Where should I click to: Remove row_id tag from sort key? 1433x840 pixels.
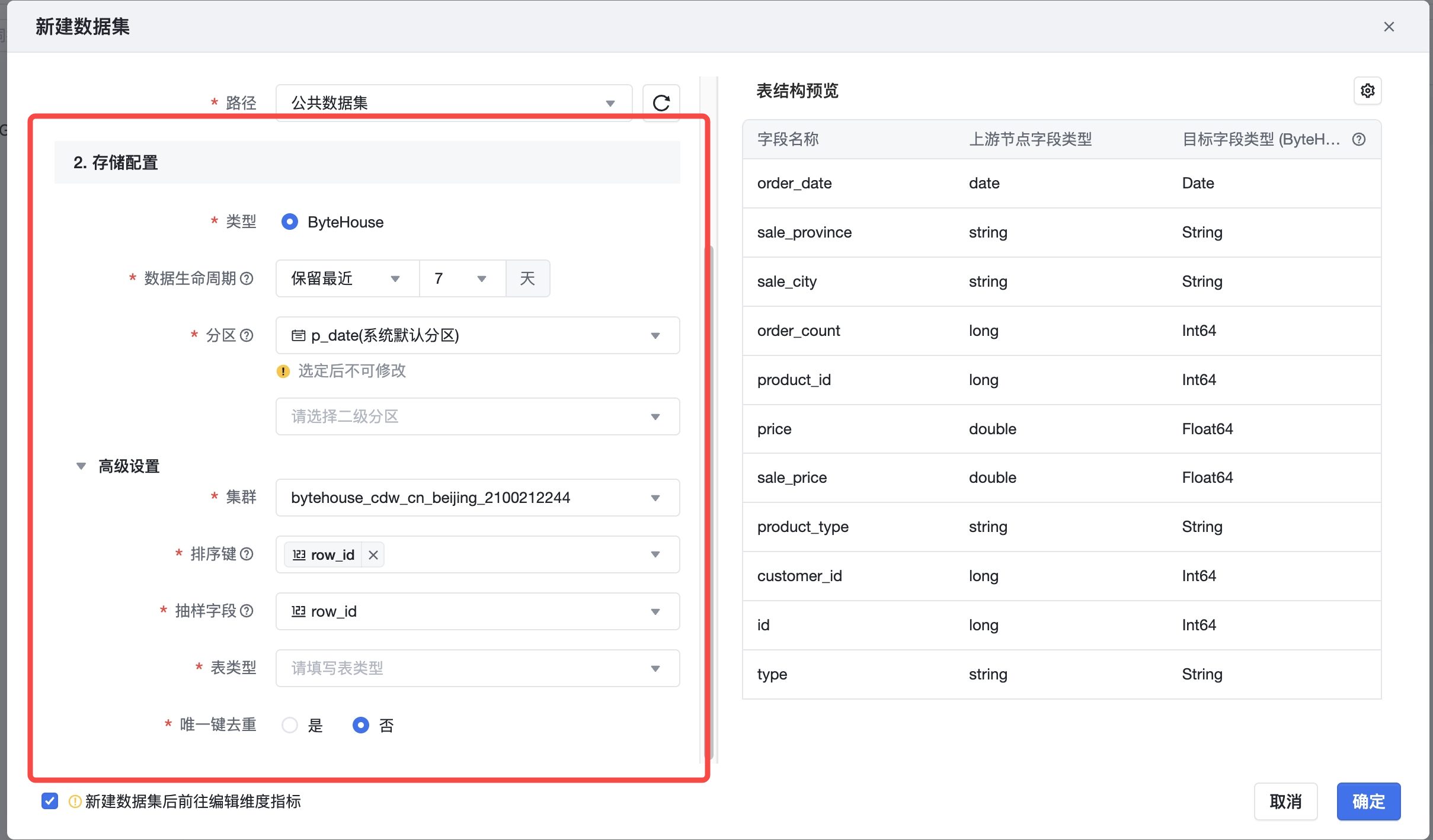pyautogui.click(x=373, y=555)
